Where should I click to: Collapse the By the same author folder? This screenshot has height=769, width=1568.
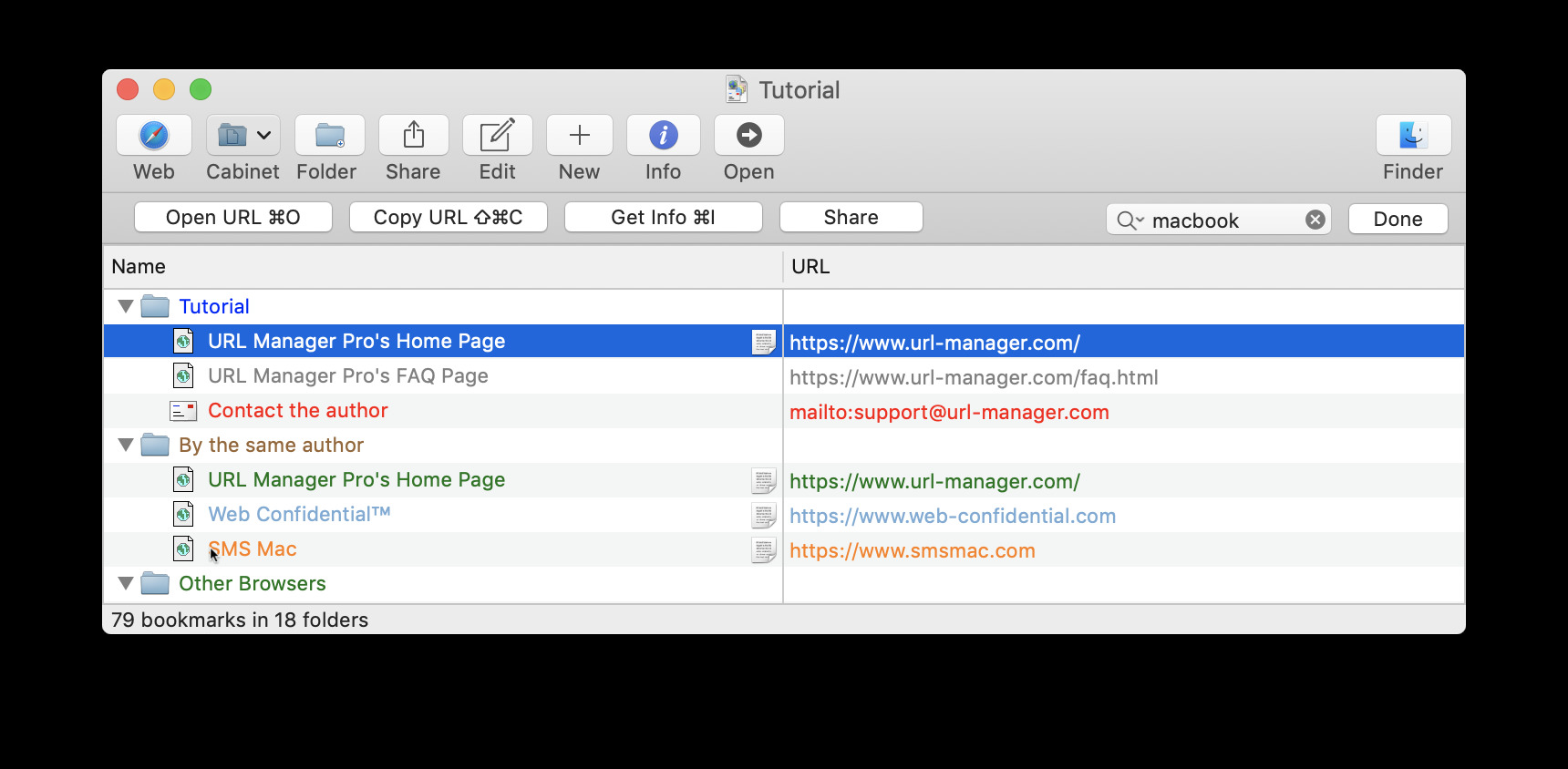tap(126, 446)
